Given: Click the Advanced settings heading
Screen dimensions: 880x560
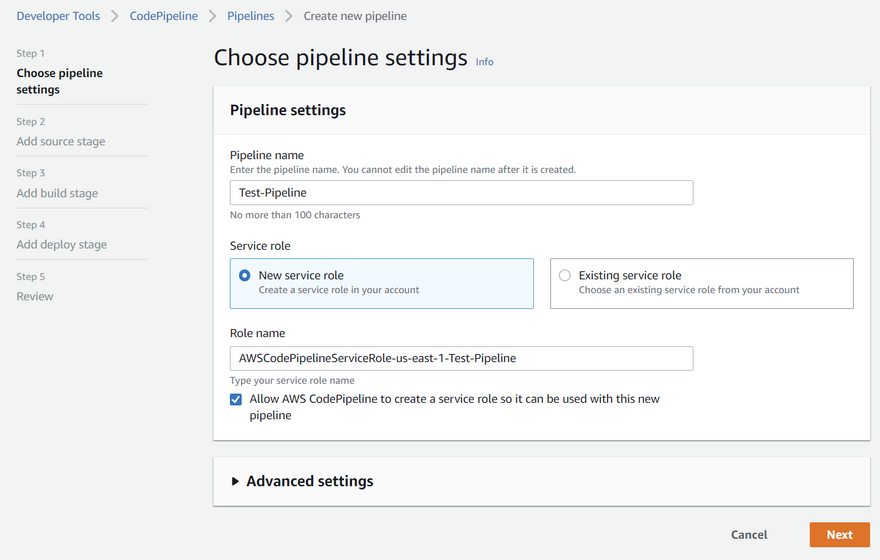Looking at the screenshot, I should [310, 481].
